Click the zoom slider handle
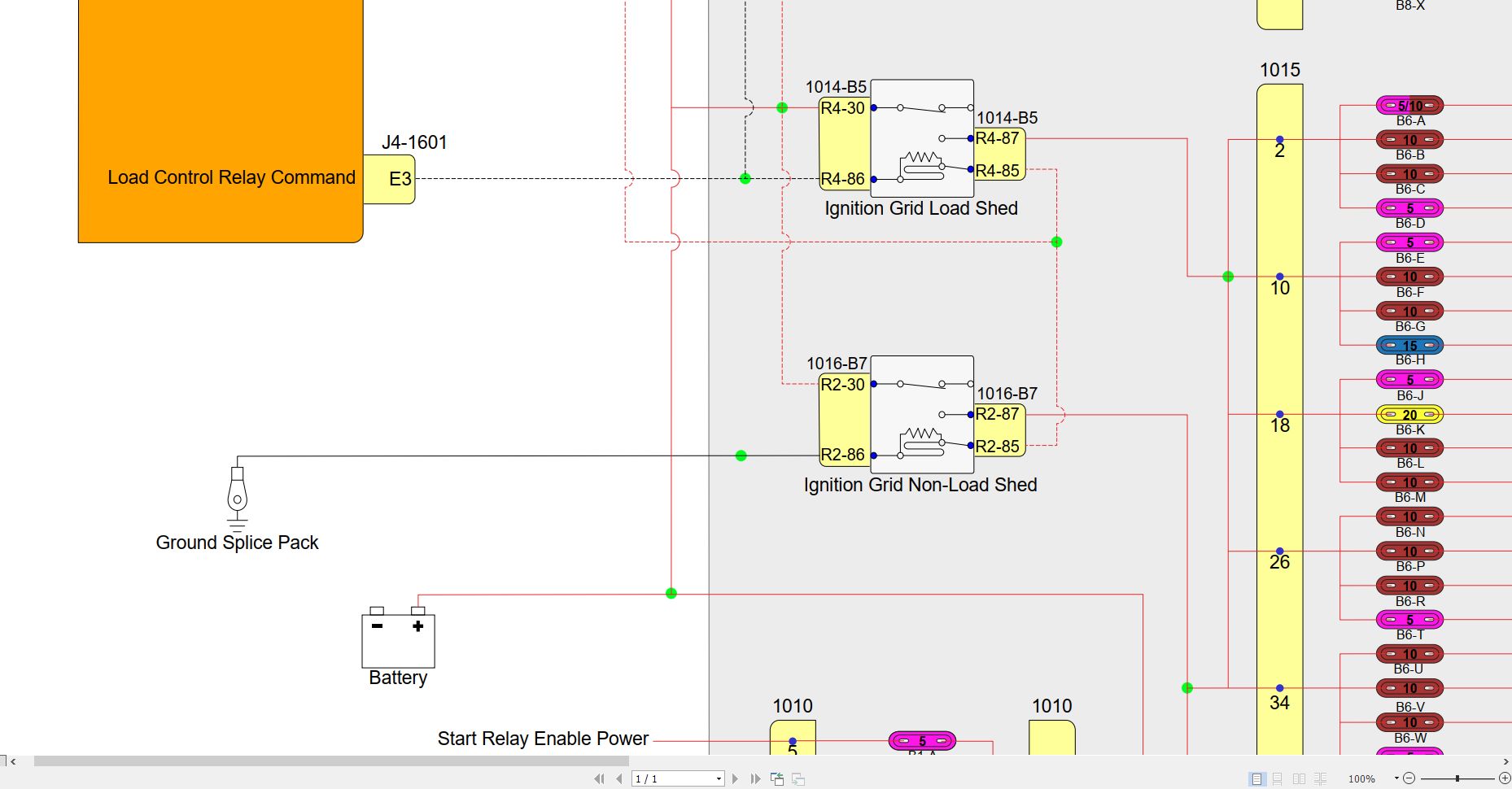 tap(1457, 778)
